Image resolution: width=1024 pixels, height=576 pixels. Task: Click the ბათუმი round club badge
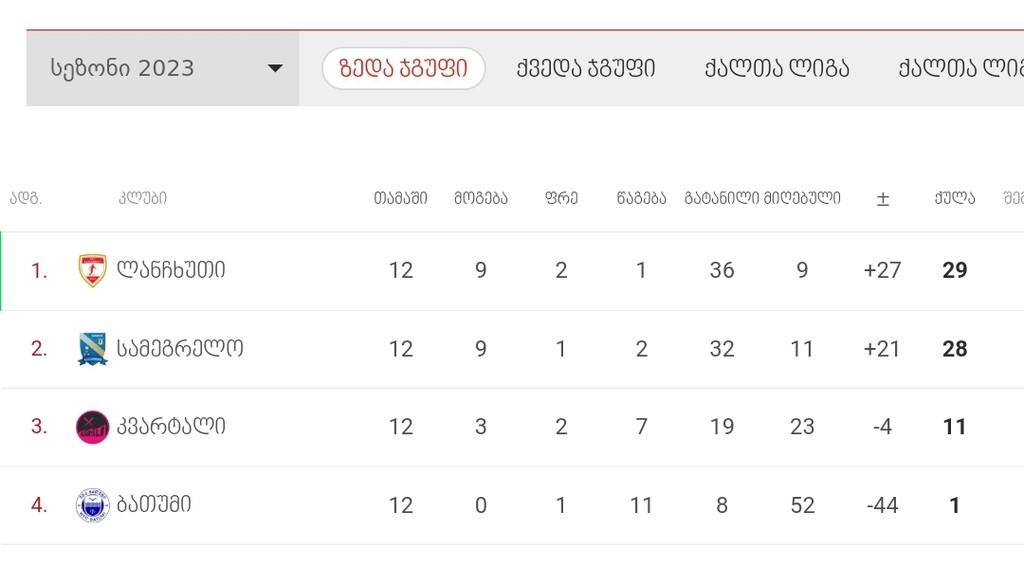pyautogui.click(x=92, y=505)
